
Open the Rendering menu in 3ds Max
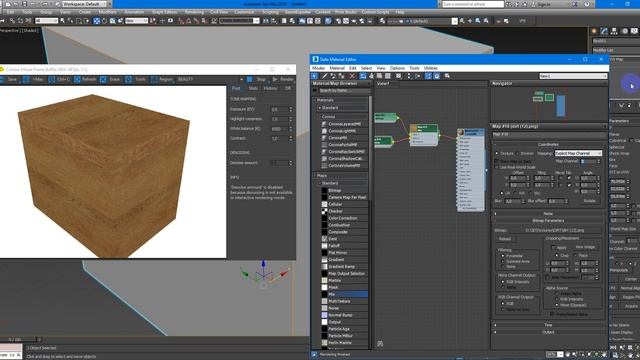coord(194,12)
